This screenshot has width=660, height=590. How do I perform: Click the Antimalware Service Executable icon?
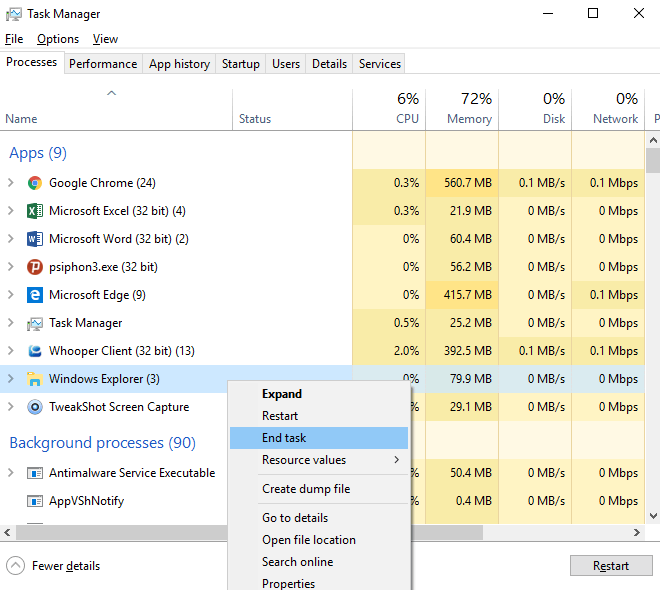point(35,473)
